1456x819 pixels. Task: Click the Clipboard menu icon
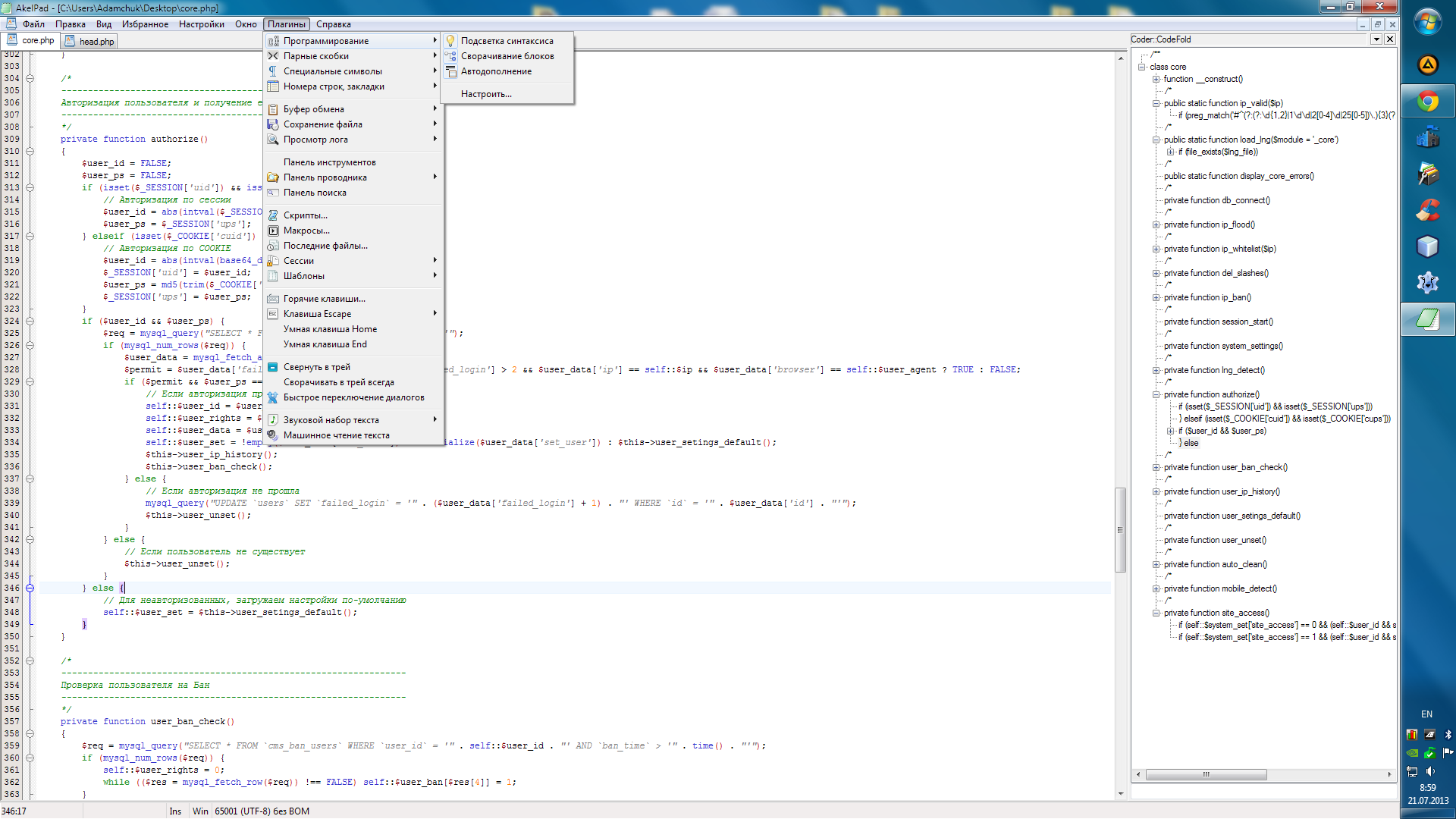coord(273,109)
